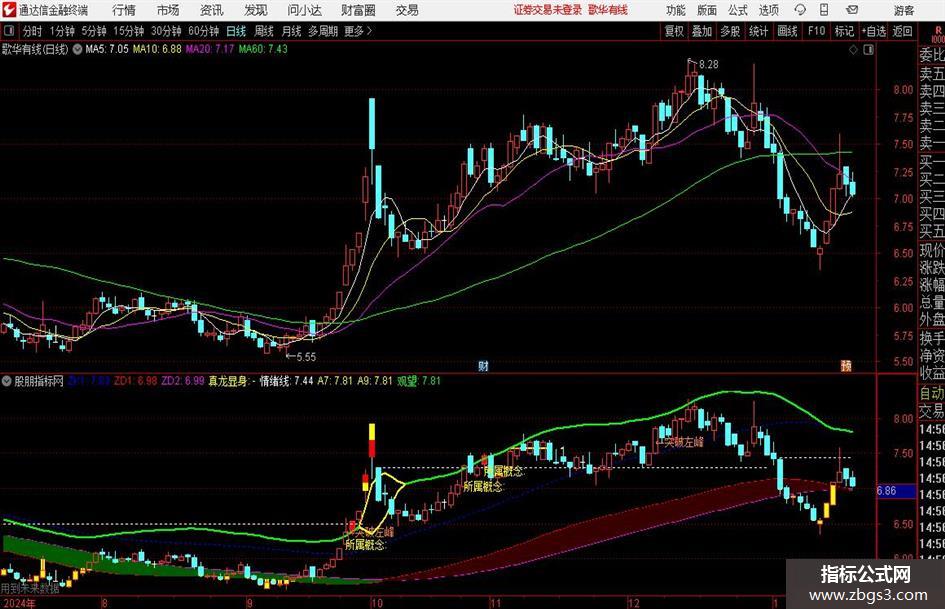Switch to the 15分钟 period

(128, 31)
